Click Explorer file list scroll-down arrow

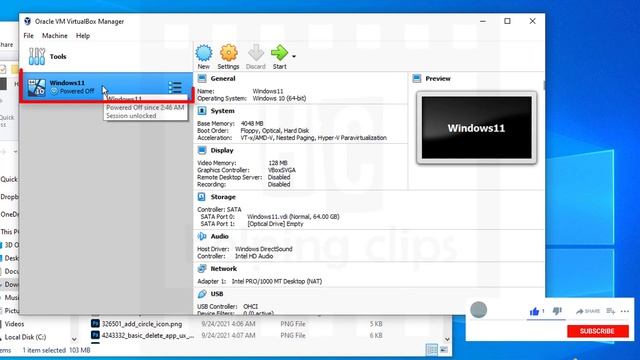click(x=447, y=339)
